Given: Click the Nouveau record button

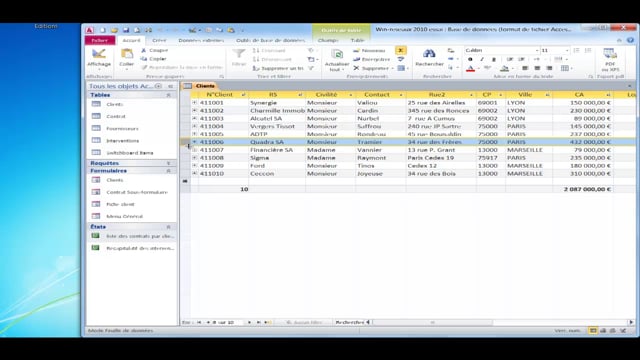Looking at the screenshot, I should pyautogui.click(x=369, y=51).
